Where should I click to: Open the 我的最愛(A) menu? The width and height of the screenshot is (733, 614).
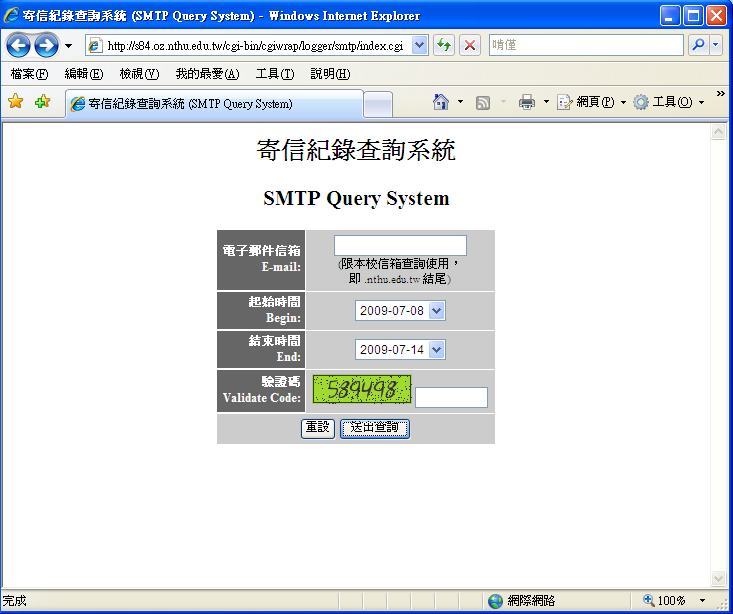[x=207, y=74]
